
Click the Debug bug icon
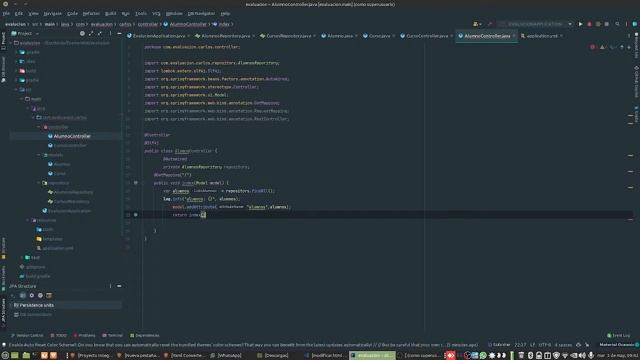[x=589, y=24]
